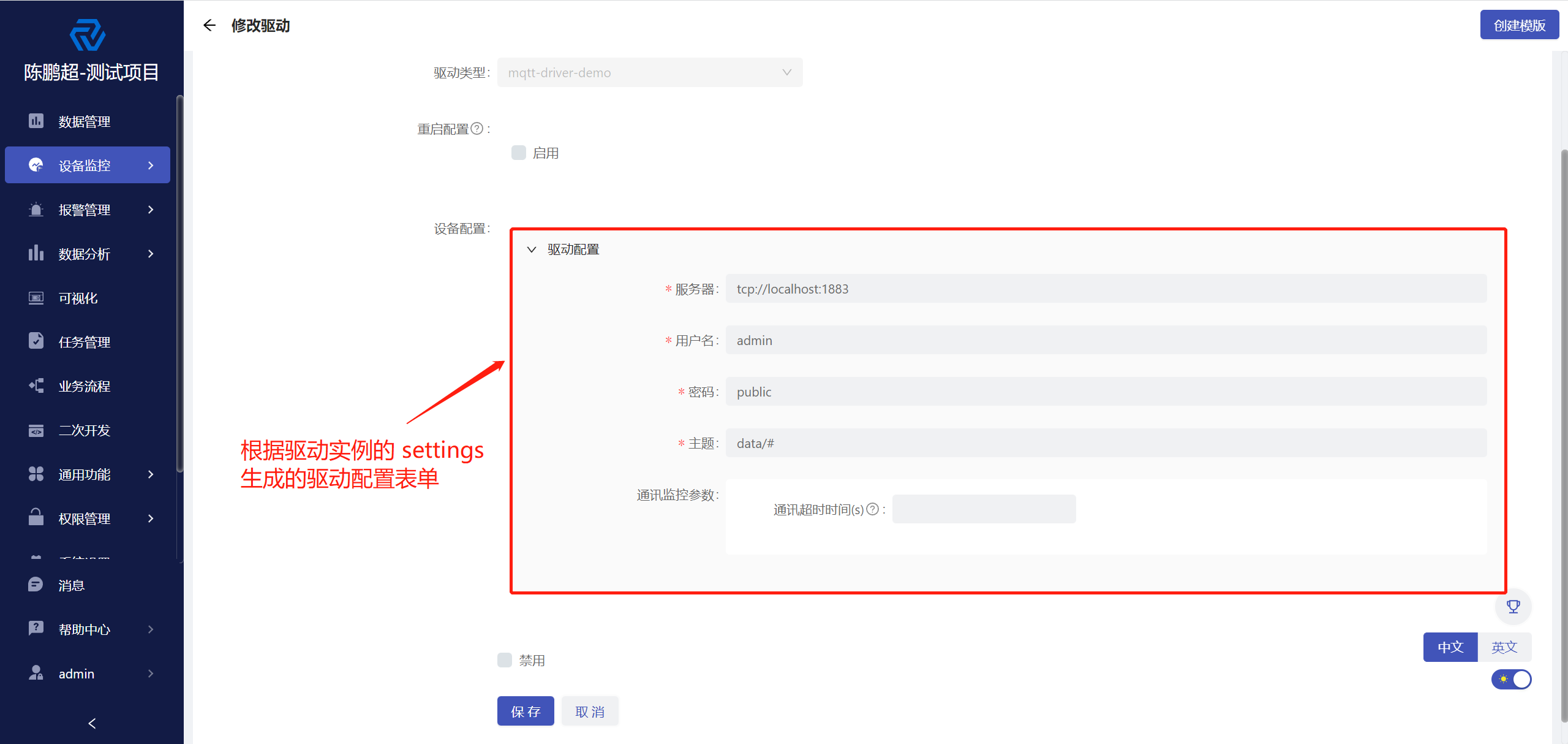Click the back arrow next to 修改驱动
This screenshot has width=1568, height=744.
209,25
